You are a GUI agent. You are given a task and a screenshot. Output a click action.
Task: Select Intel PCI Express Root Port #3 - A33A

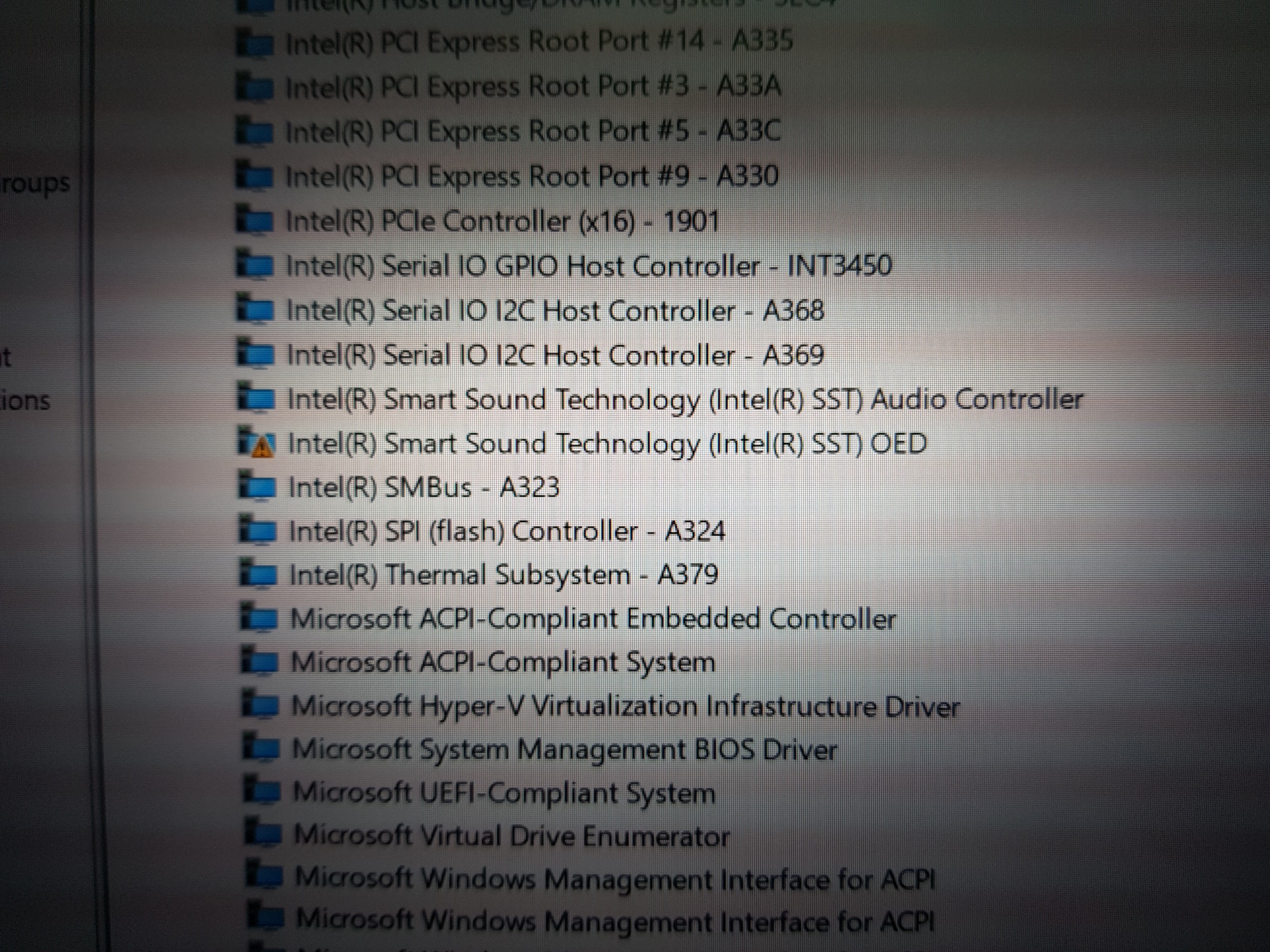[x=533, y=87]
